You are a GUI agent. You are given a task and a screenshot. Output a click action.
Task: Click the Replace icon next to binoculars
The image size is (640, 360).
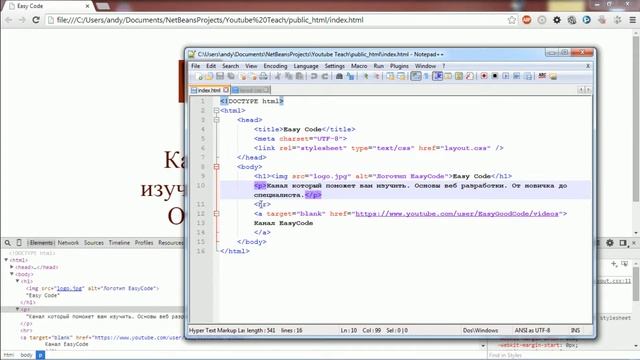(350, 76)
